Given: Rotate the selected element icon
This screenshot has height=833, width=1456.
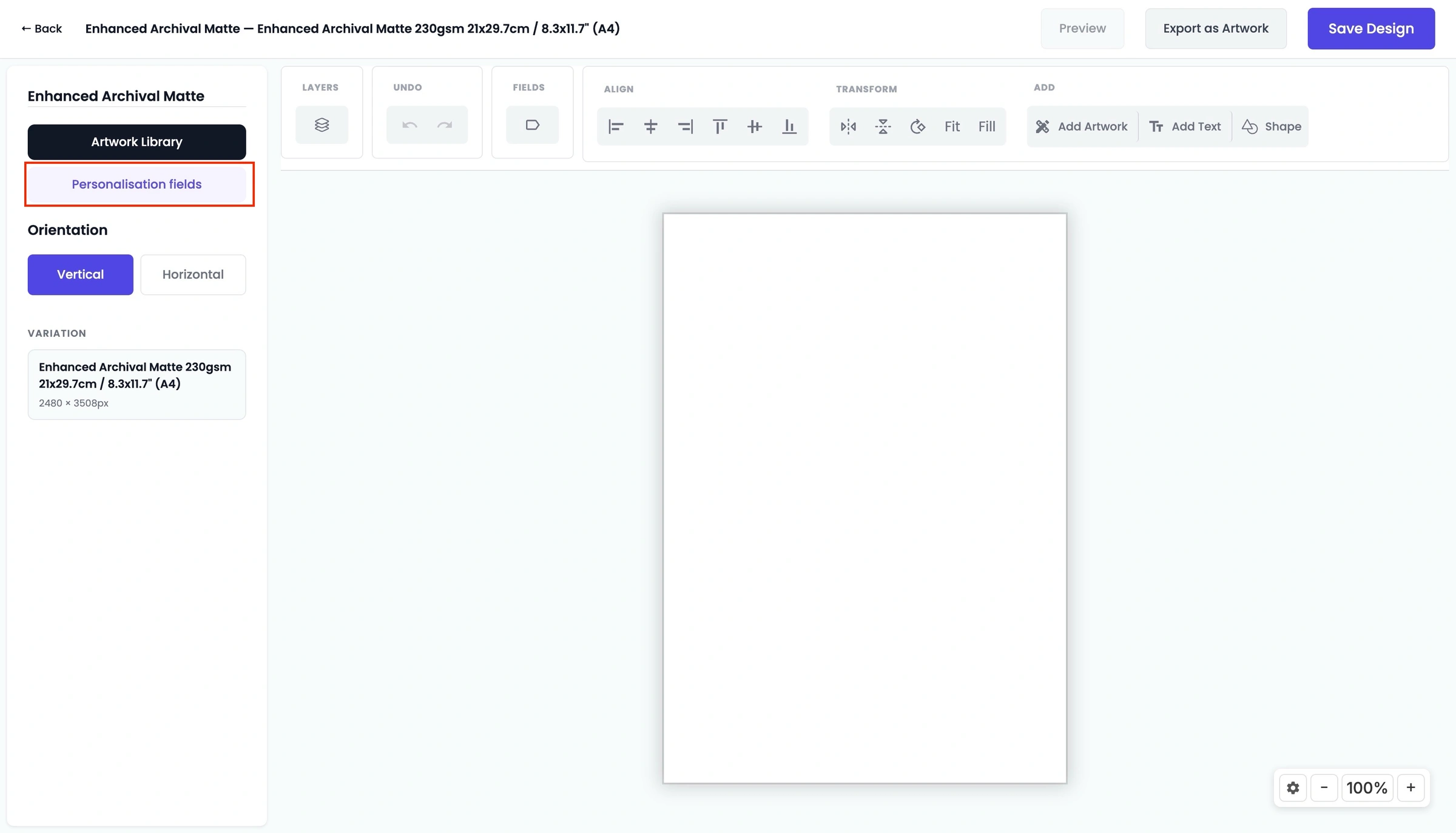Looking at the screenshot, I should coord(917,126).
